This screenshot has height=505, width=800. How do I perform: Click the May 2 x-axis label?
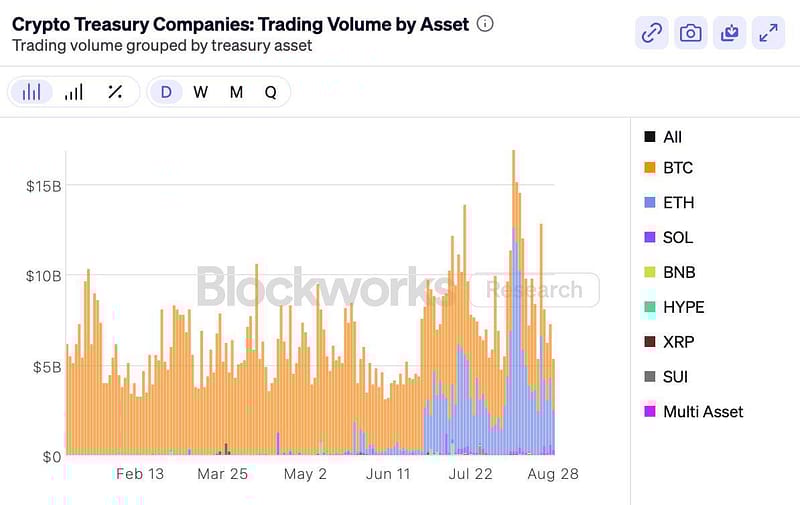click(305, 474)
